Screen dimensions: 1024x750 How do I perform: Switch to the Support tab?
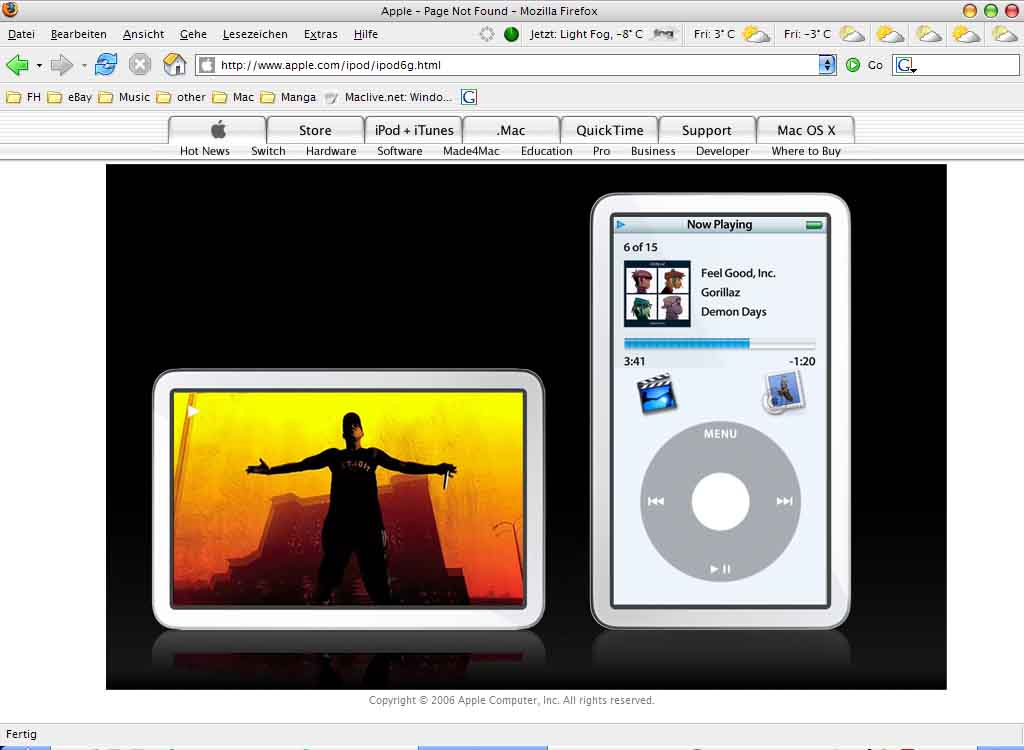[x=707, y=130]
